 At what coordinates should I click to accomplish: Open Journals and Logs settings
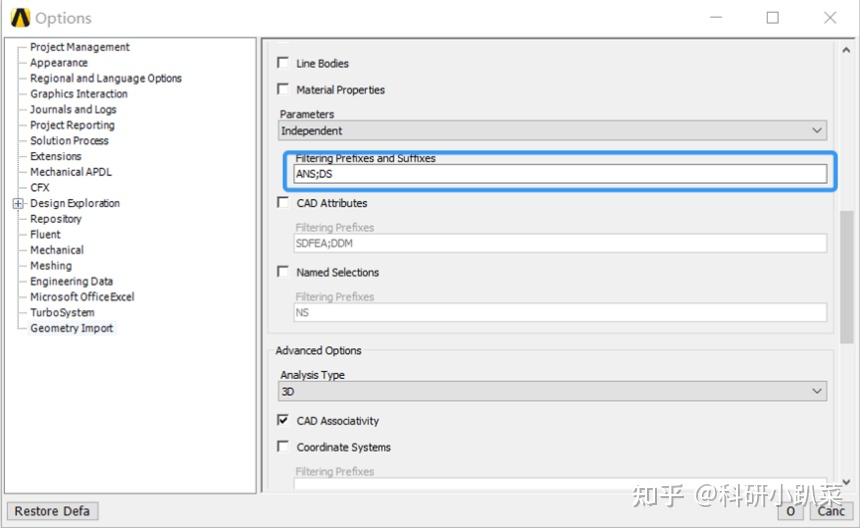73,109
